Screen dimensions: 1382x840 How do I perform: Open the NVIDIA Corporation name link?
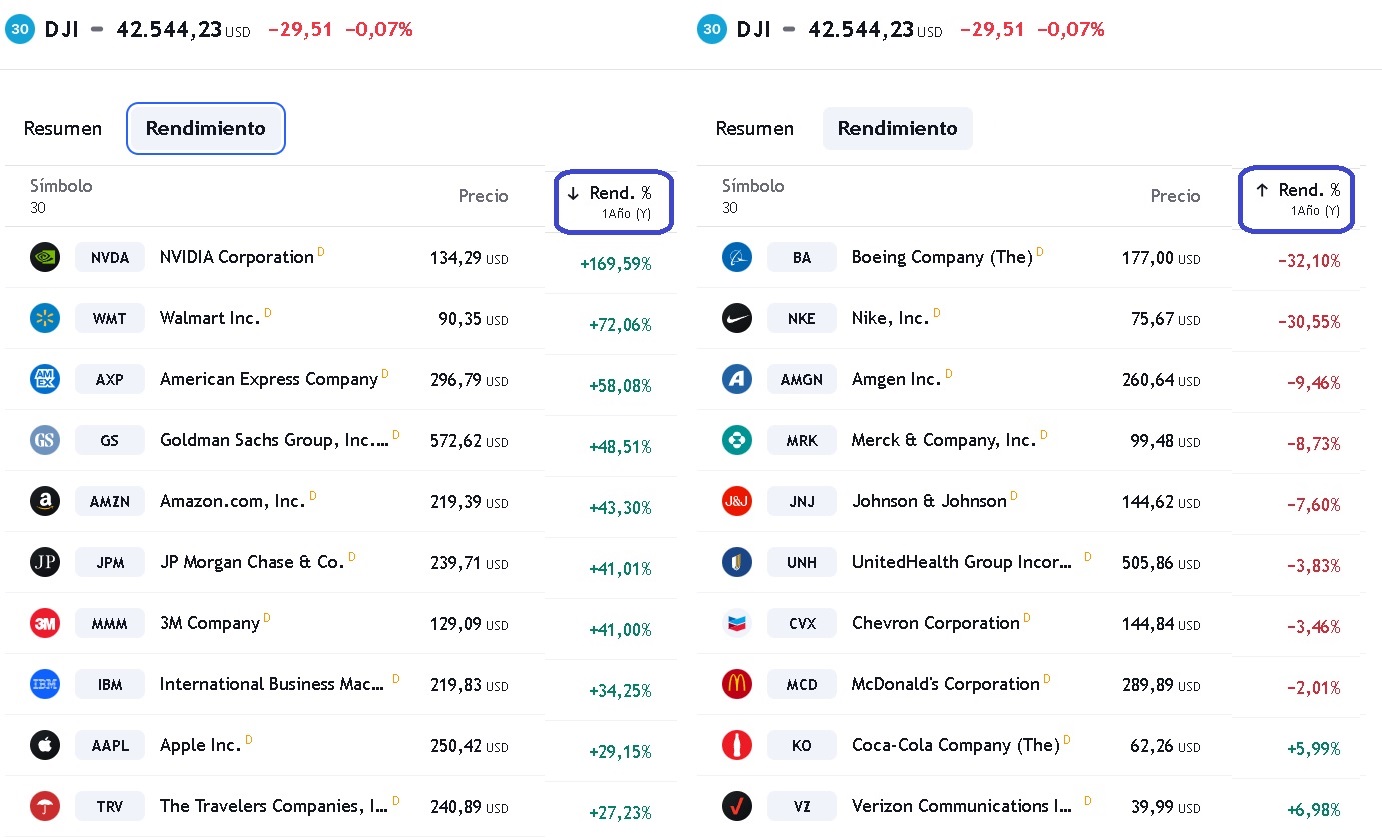tap(237, 257)
